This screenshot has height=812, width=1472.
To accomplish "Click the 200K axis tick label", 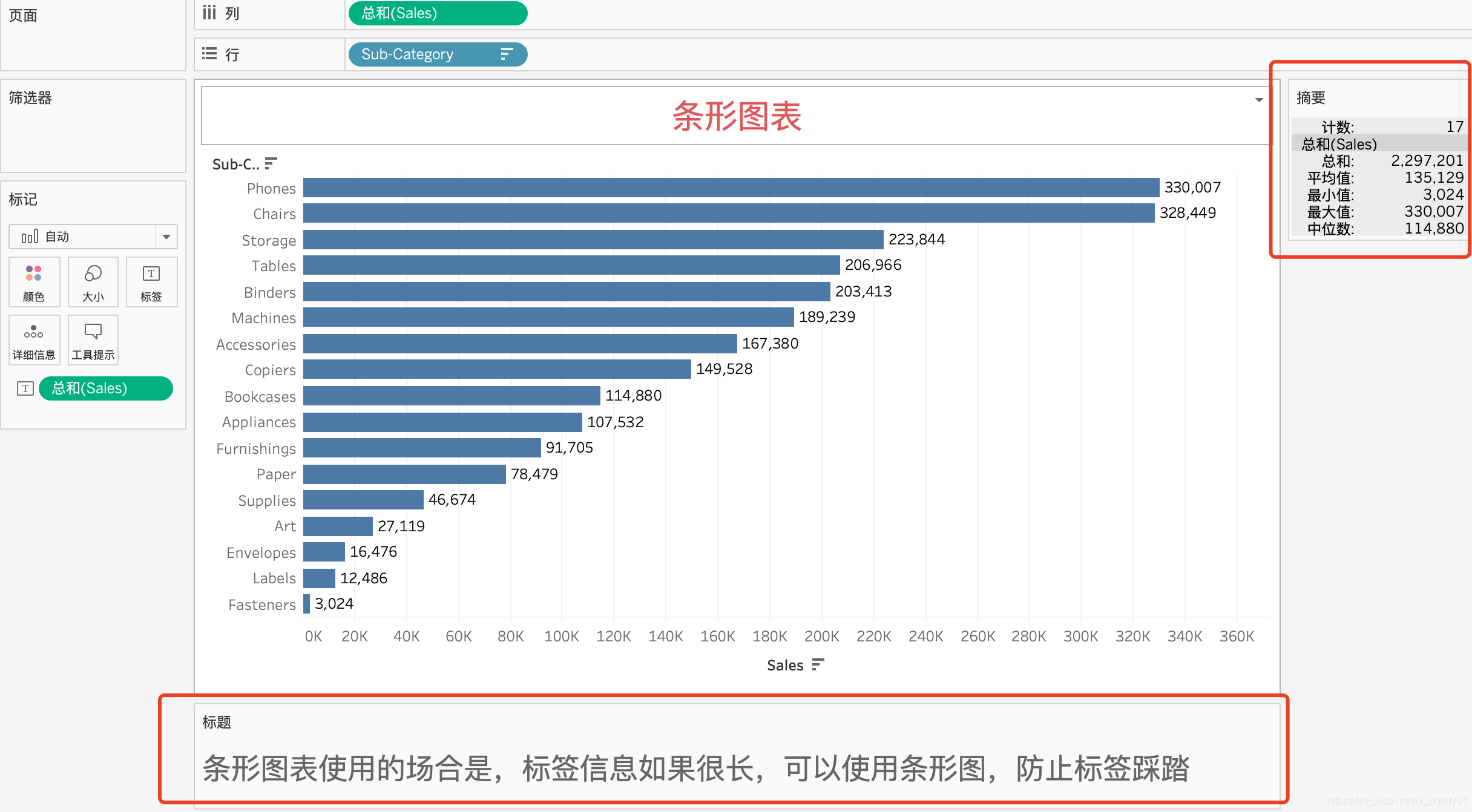I will pos(821,636).
